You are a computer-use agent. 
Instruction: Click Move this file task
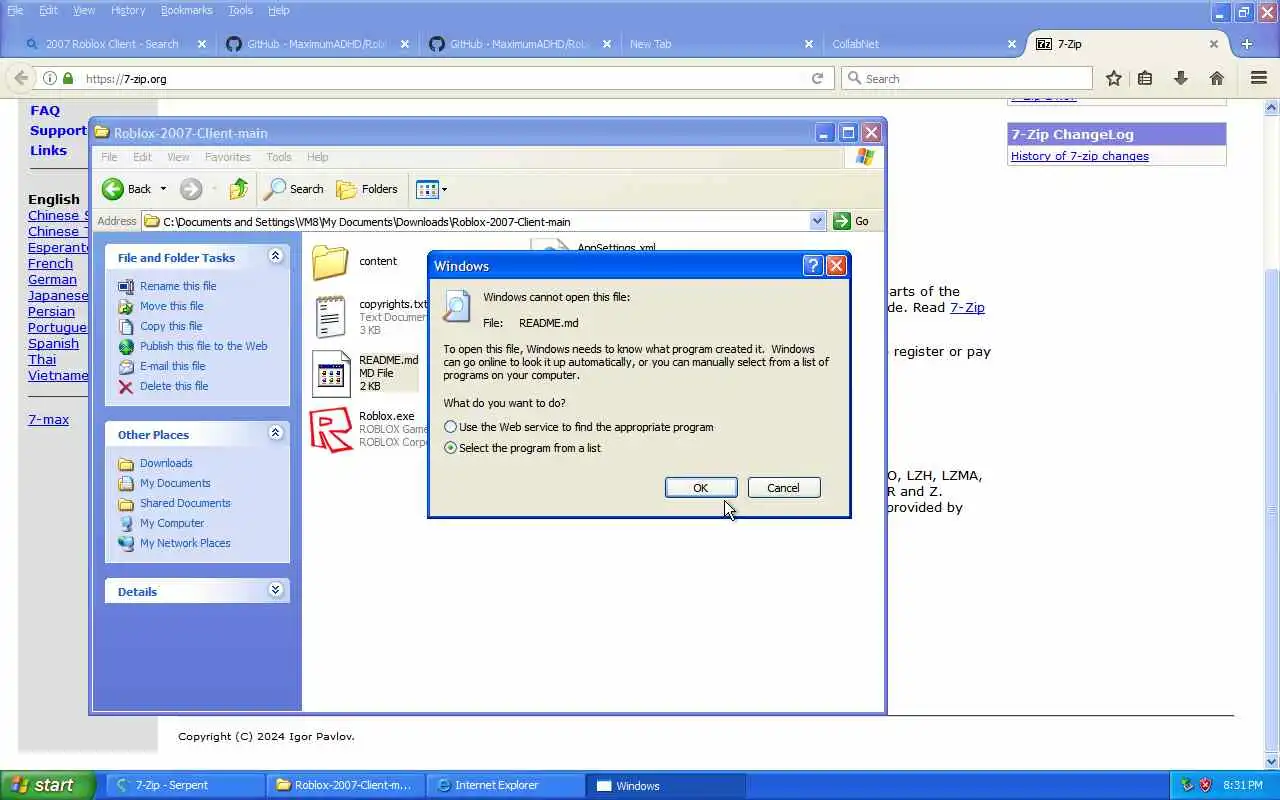pos(171,306)
